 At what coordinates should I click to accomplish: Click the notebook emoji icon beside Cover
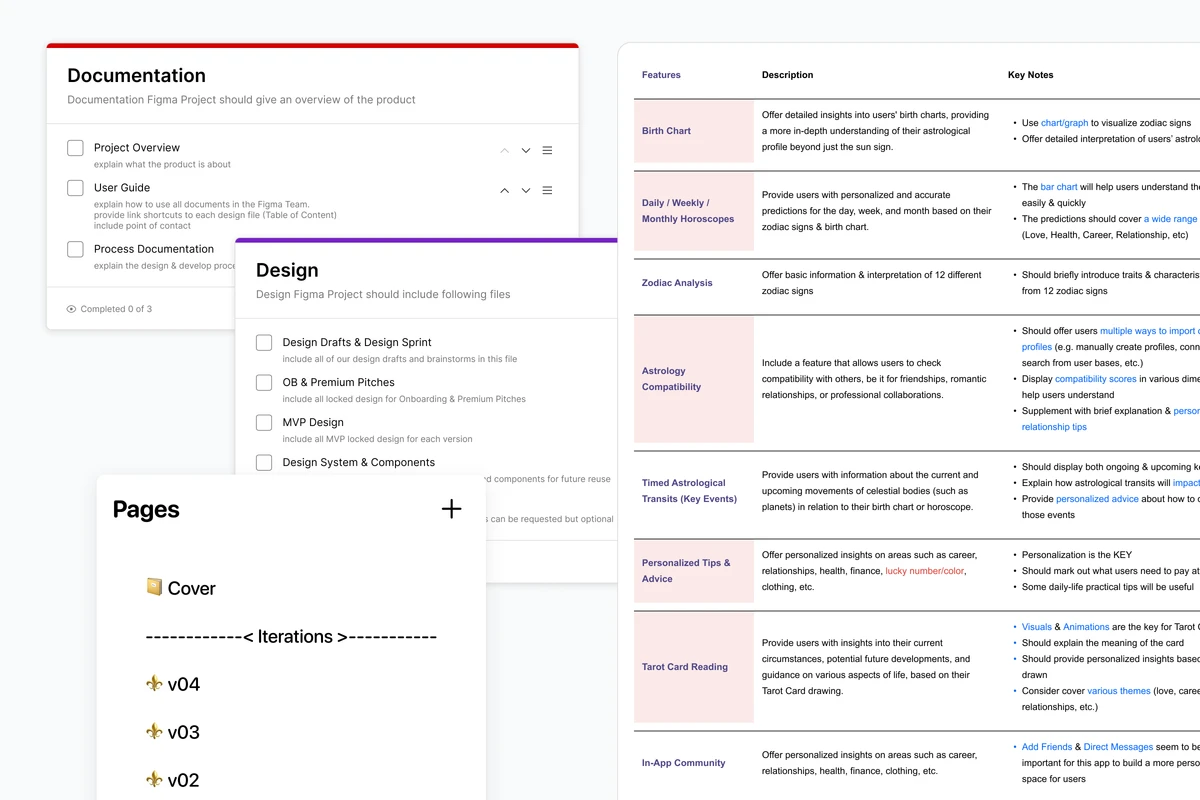point(152,588)
